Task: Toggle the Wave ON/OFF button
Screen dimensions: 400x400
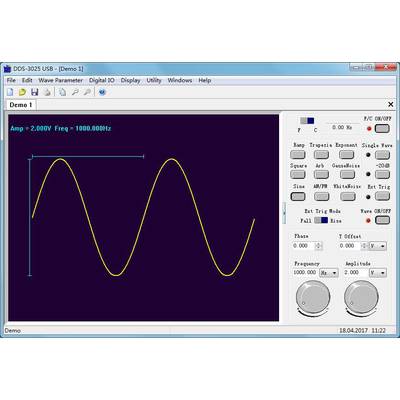Action: [382, 220]
